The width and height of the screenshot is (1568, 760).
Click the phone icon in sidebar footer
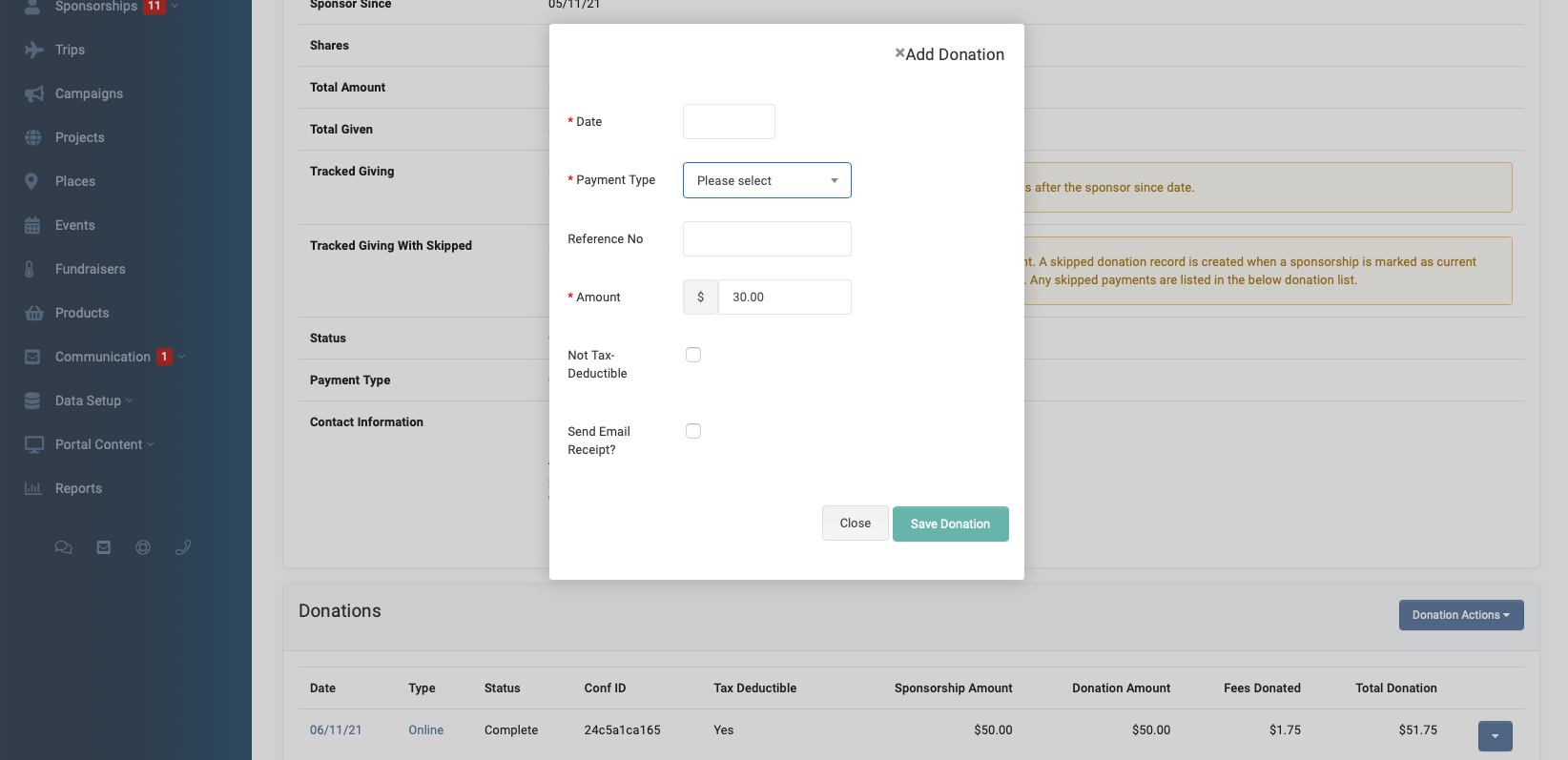coord(183,547)
